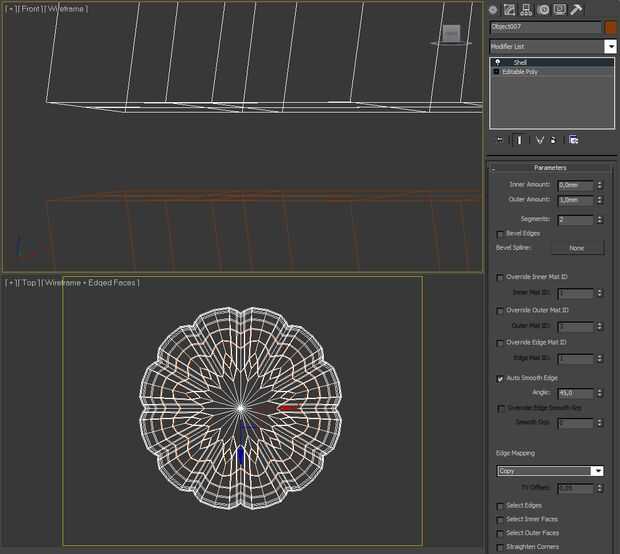
Task: Click the Bevel Spline None button
Action: [x=576, y=247]
